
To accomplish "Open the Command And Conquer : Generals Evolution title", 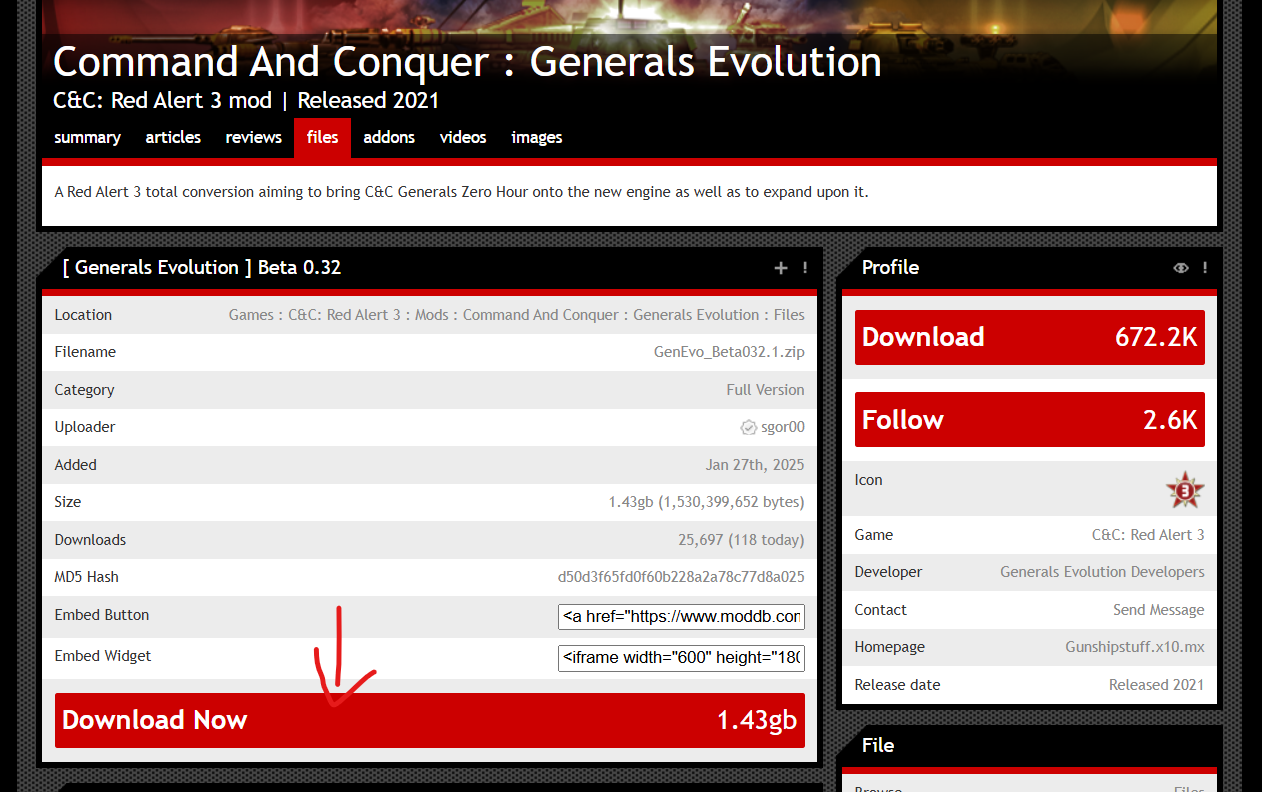I will pyautogui.click(x=467, y=62).
